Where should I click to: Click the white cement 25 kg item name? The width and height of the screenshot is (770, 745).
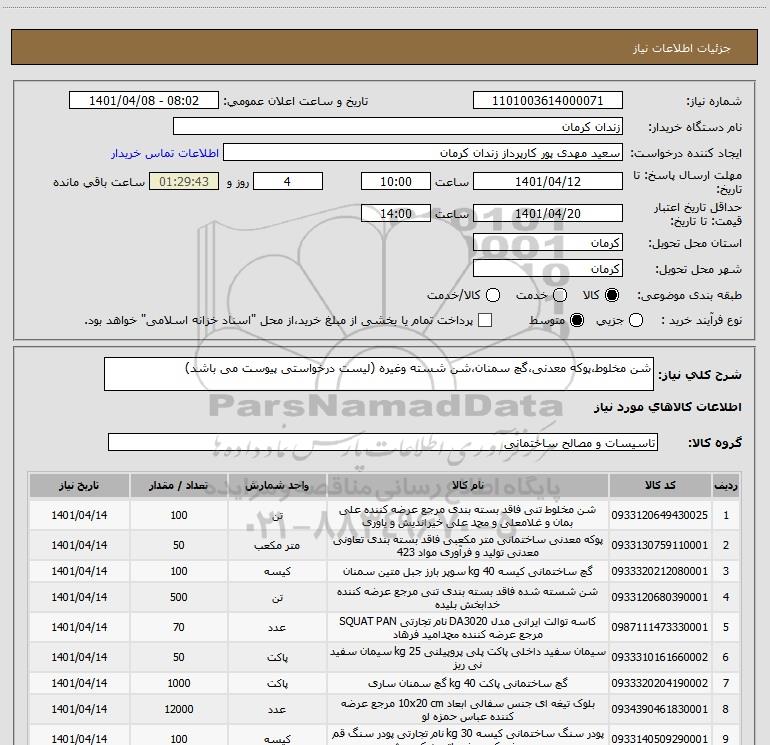point(468,658)
